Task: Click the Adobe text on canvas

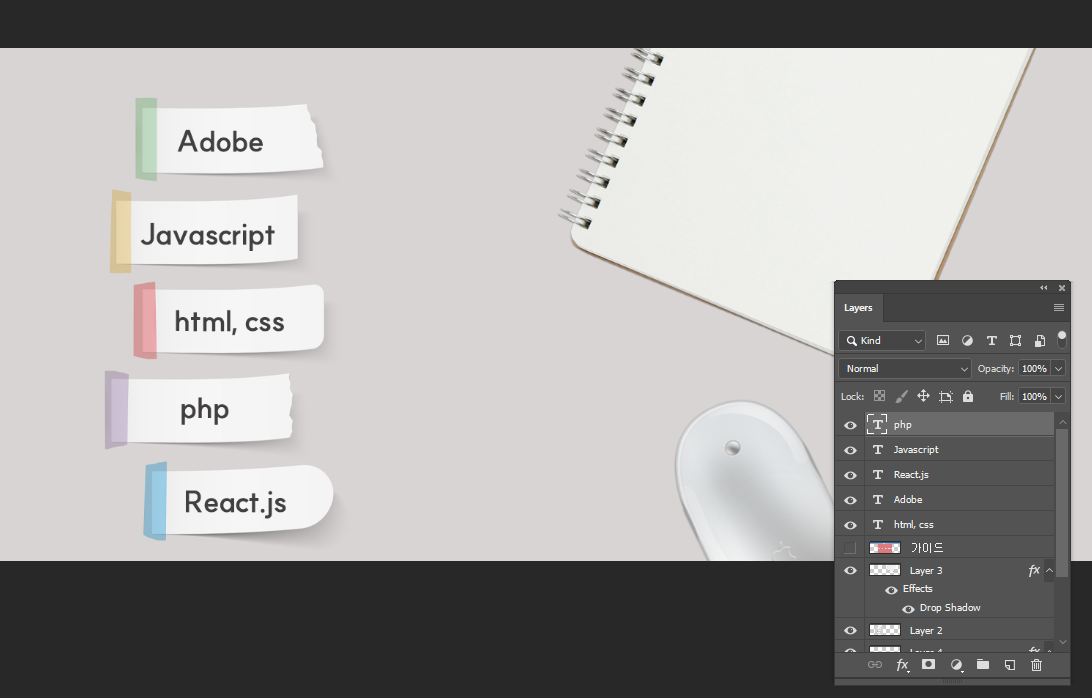Action: tap(220, 141)
